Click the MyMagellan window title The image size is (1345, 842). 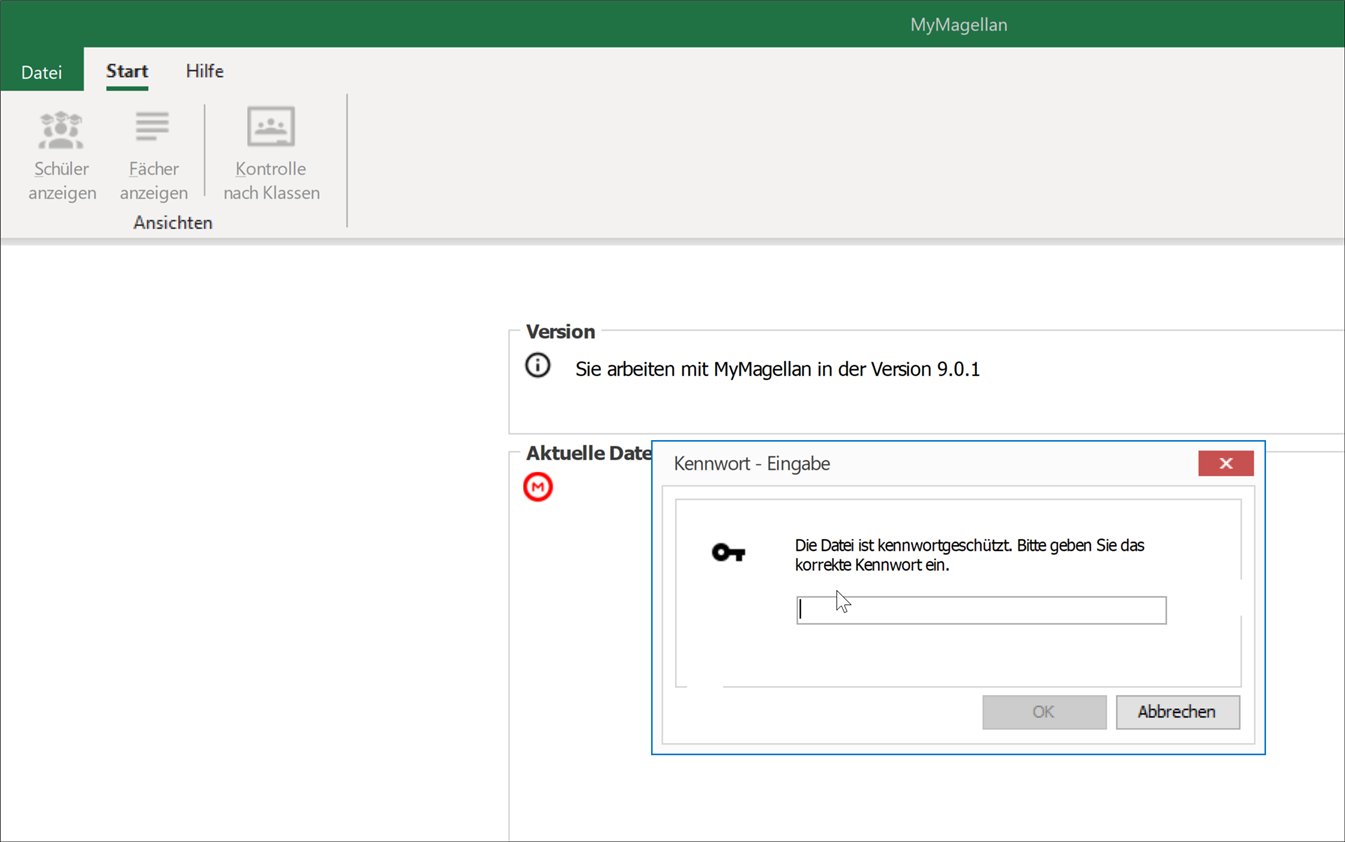click(959, 25)
